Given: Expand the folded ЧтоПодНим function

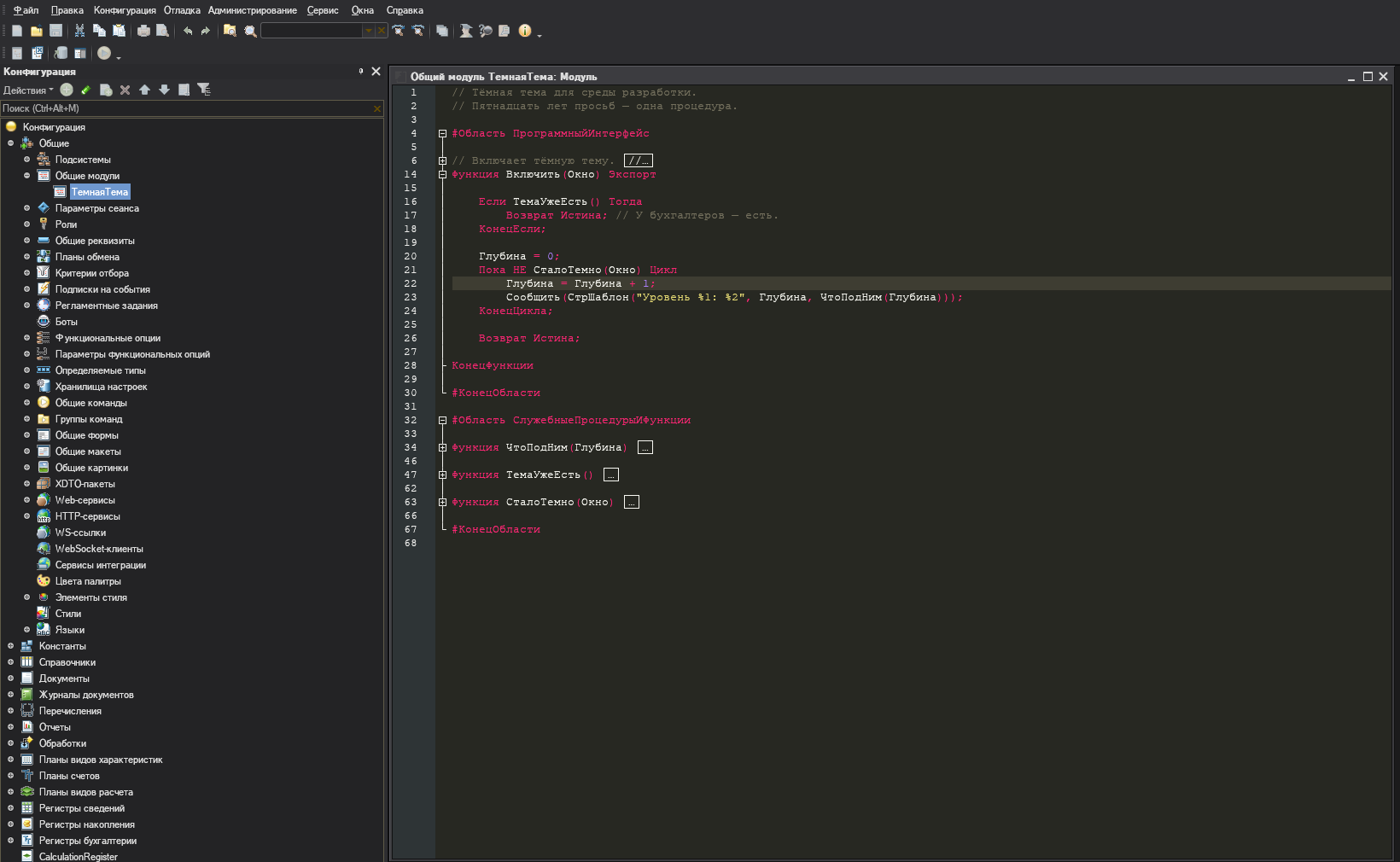Looking at the screenshot, I should pyautogui.click(x=442, y=447).
